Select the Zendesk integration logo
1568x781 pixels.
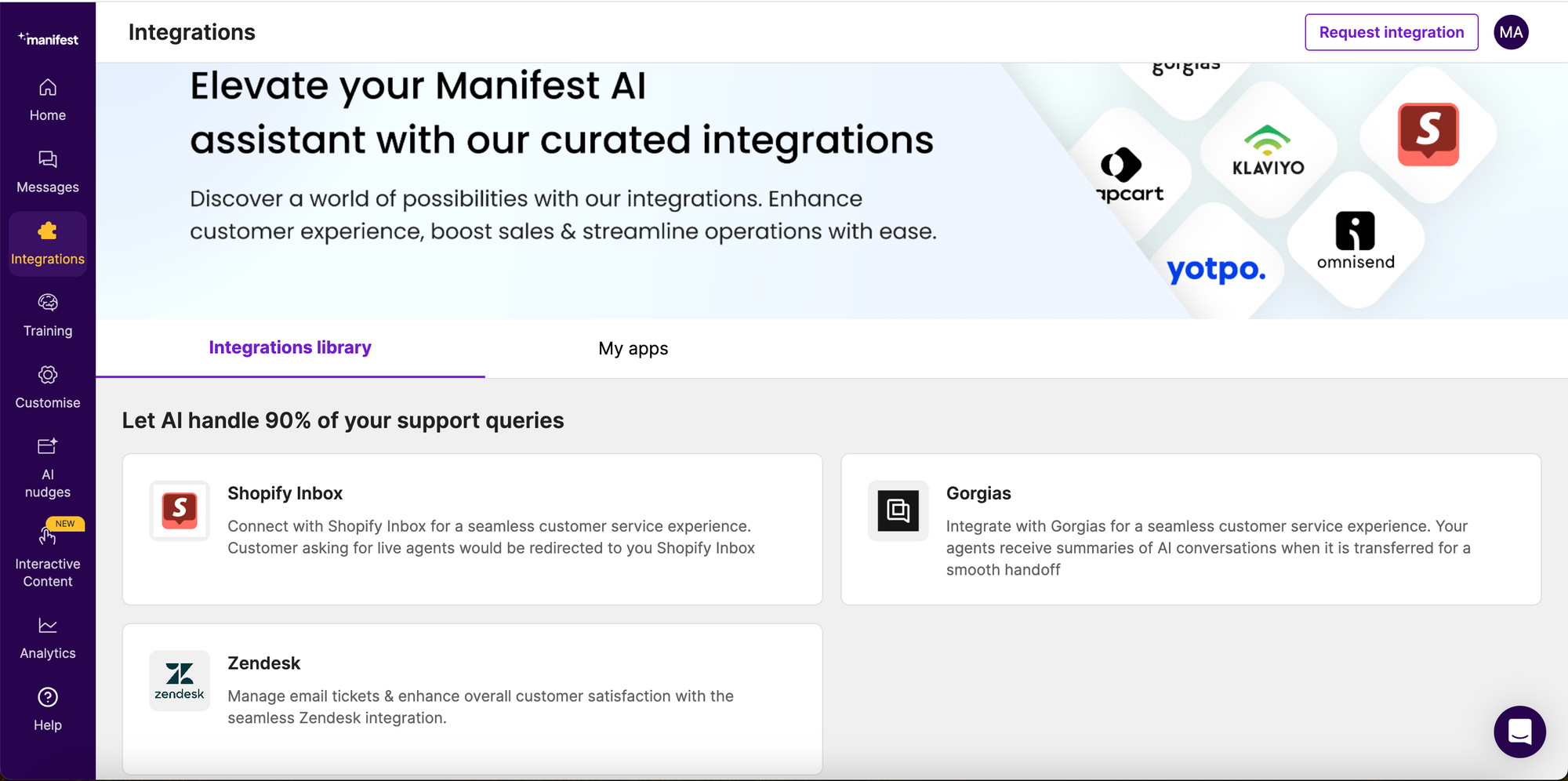(x=179, y=680)
